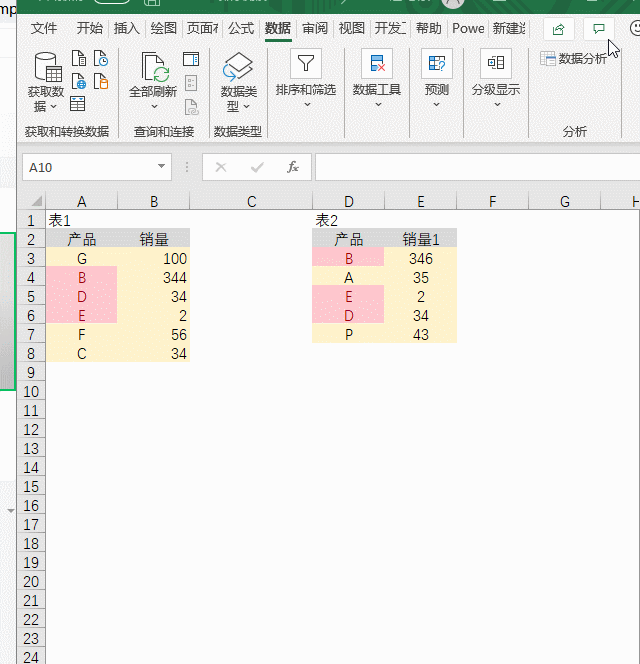Expand the 全部刷新 dropdown chevron
The height and width of the screenshot is (664, 640).
[x=154, y=106]
